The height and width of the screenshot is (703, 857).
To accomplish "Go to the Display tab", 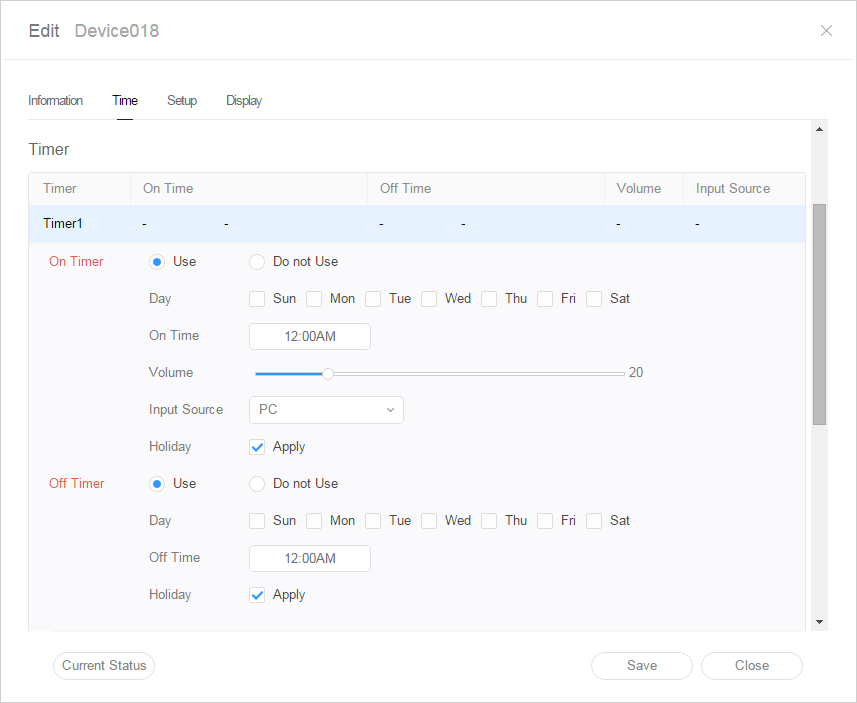I will 244,101.
